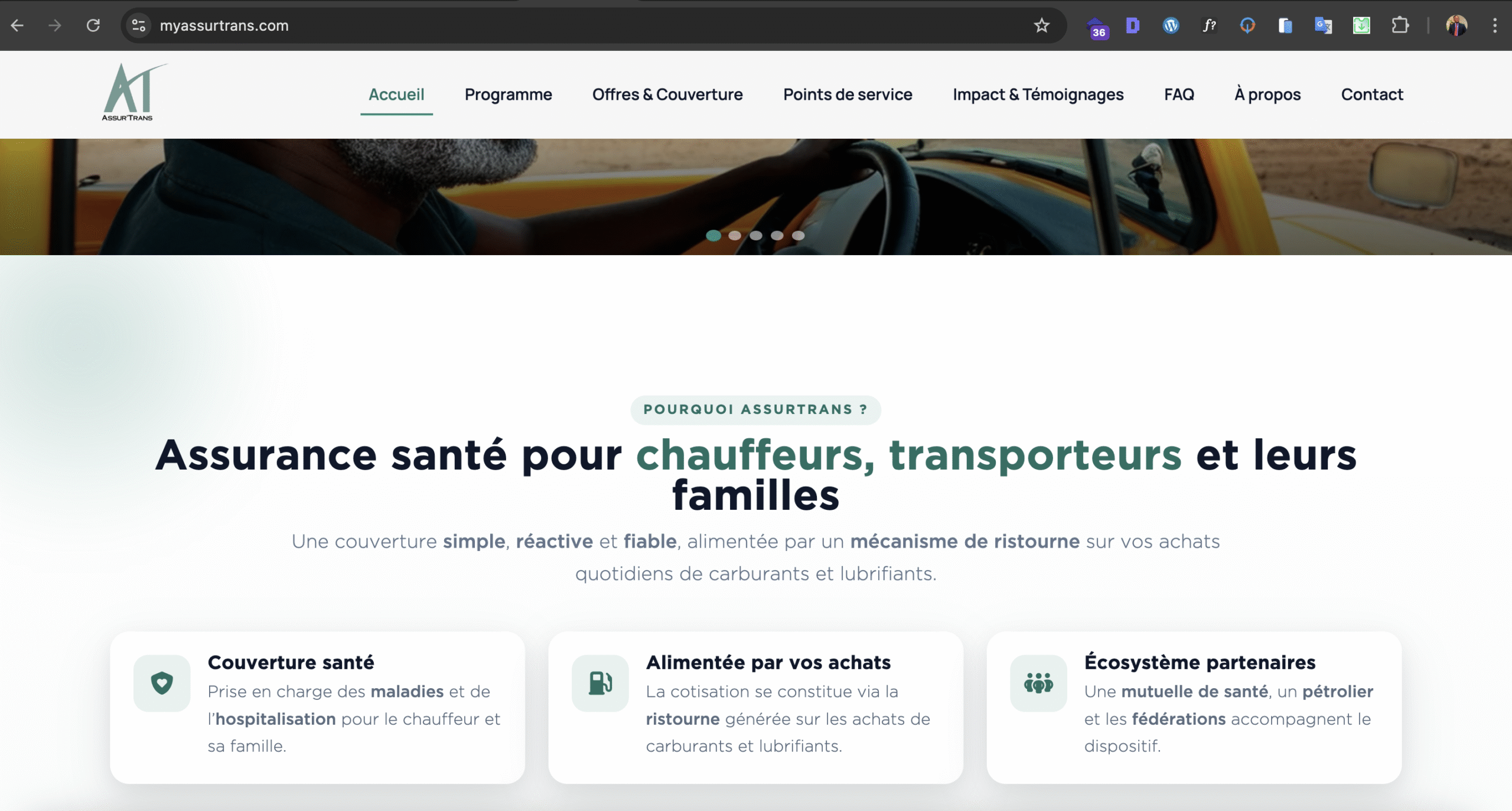Click the bold text mutuelle de santé
Screen dimensions: 1512x811
[x=1195, y=692]
